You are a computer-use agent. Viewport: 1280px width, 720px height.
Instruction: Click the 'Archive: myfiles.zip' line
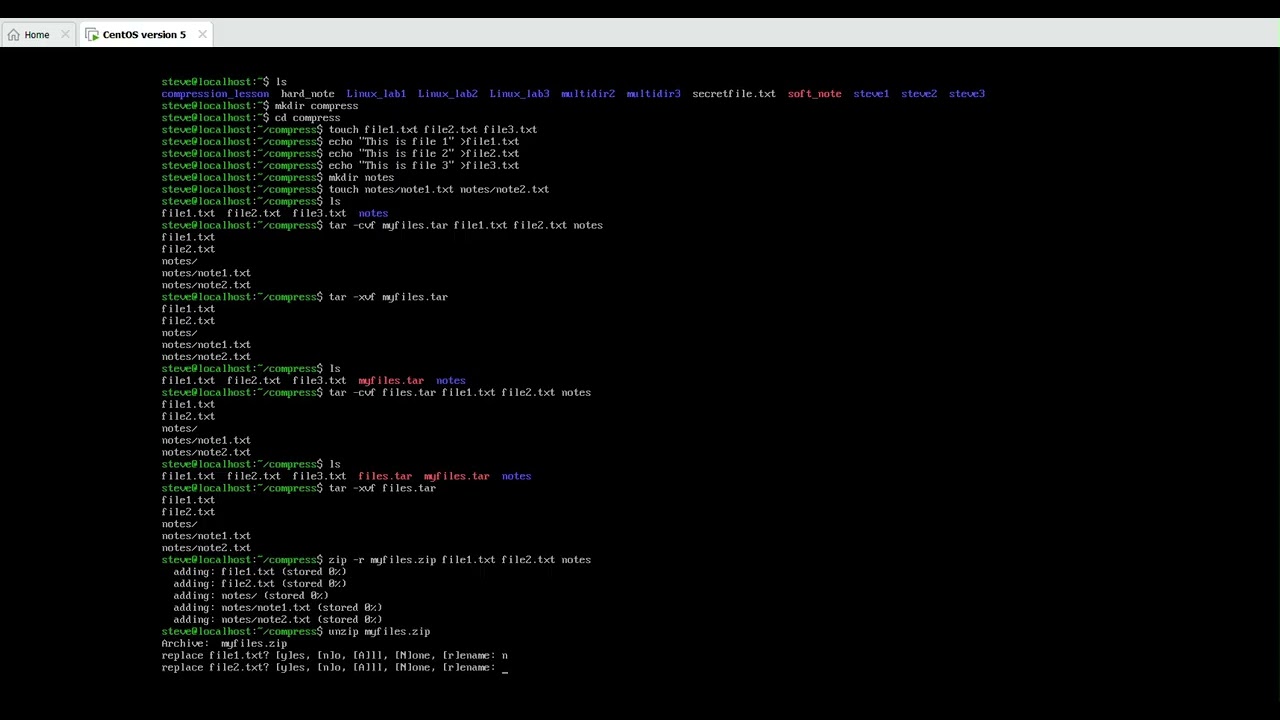tap(224, 644)
